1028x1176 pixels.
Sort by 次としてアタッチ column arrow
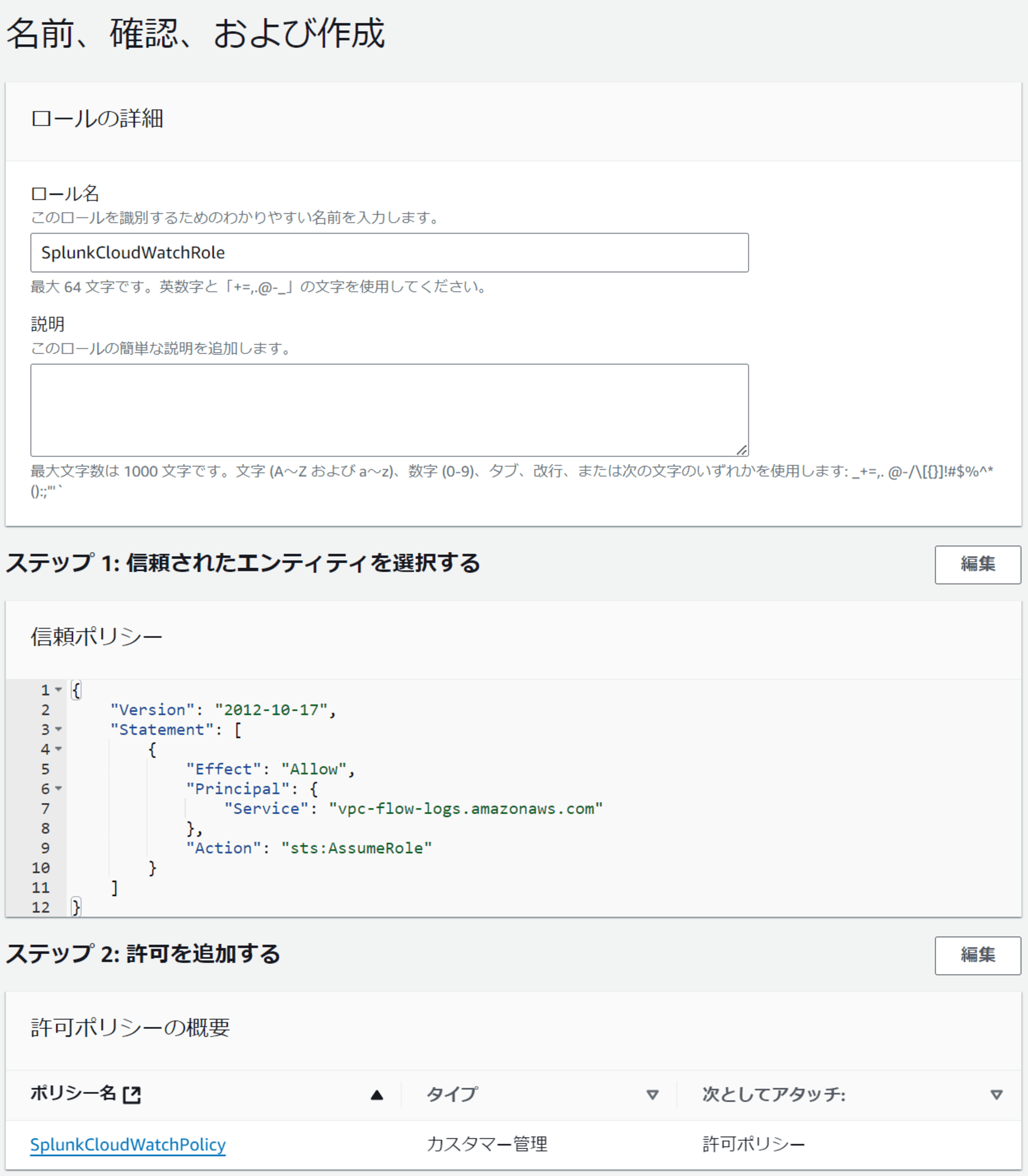(996, 1095)
